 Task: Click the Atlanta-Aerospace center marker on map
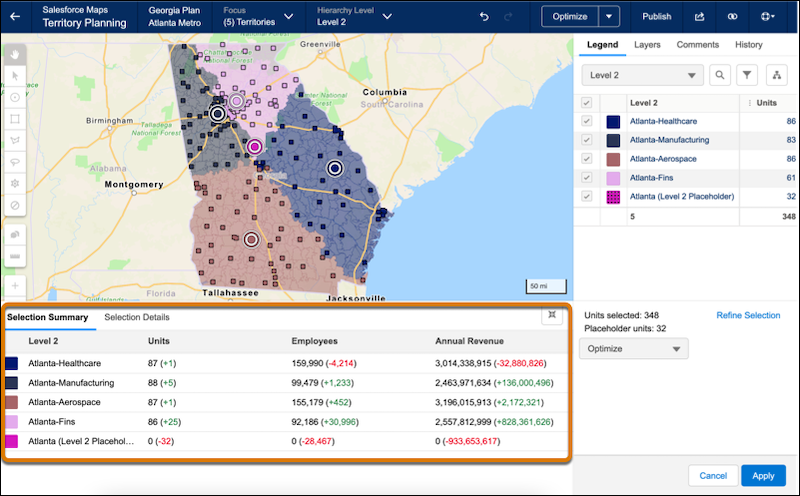pos(251,239)
